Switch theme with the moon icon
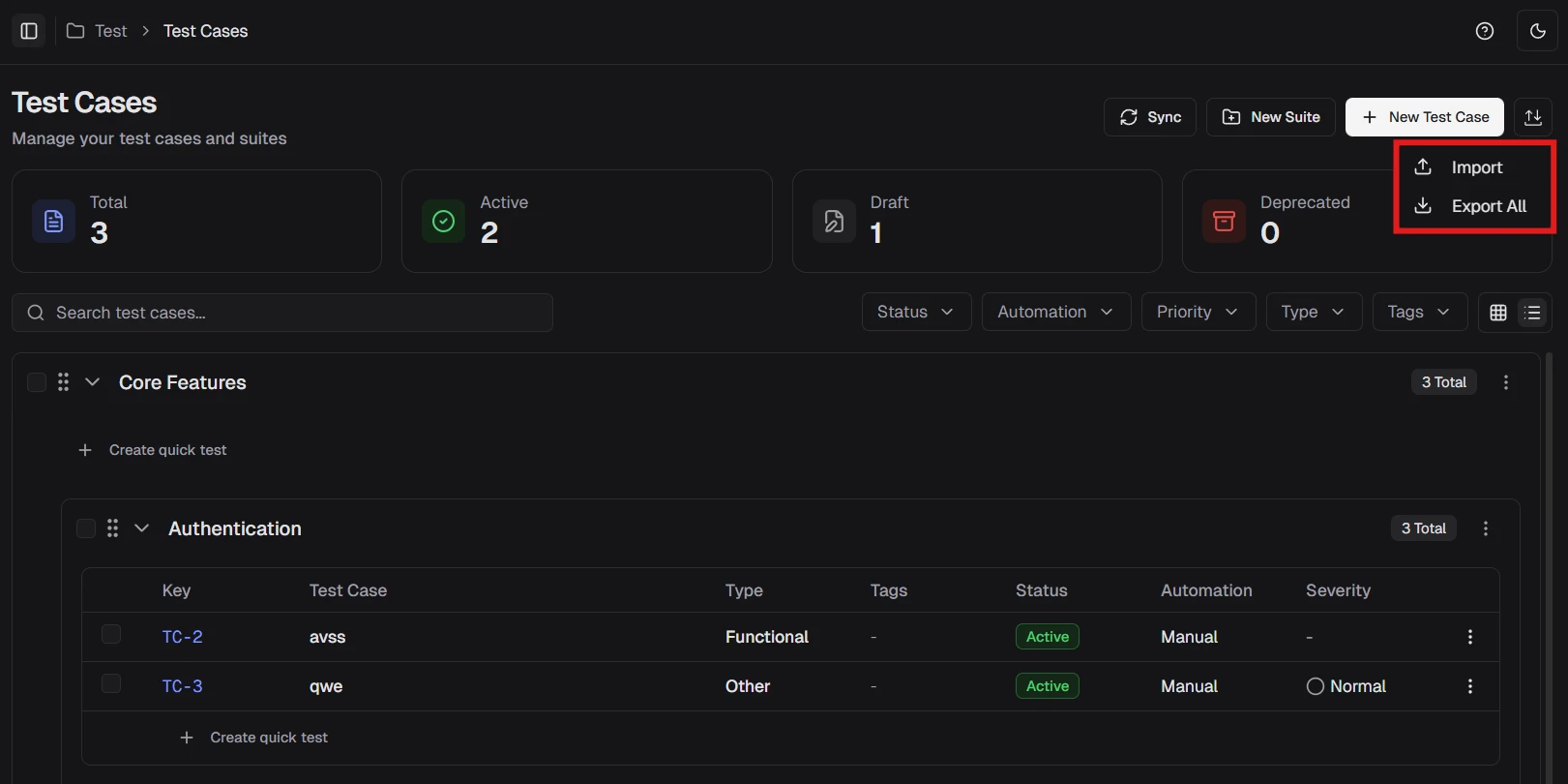The image size is (1568, 784). click(x=1537, y=31)
